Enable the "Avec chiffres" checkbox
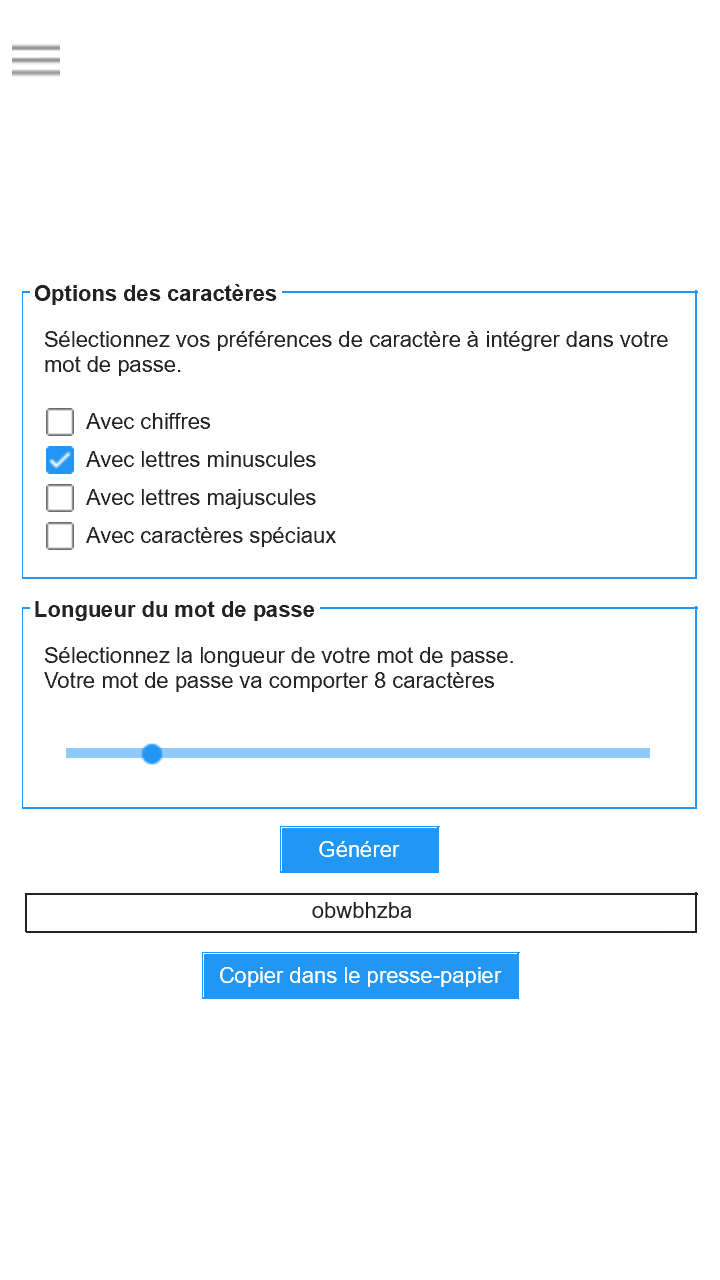Image resolution: width=720 pixels, height=1280 pixels. coord(60,422)
